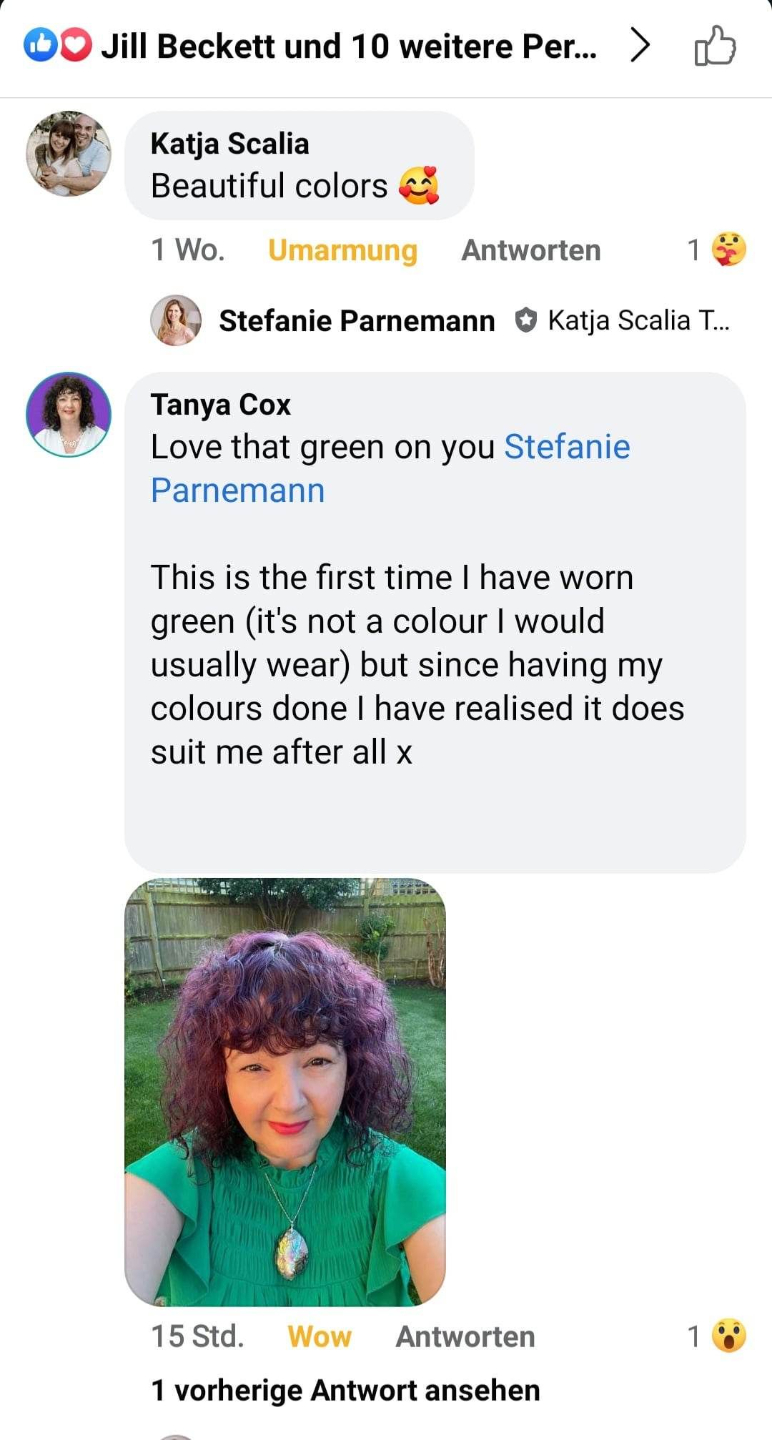The image size is (772, 1440).
Task: Tap the blue like reaction badge
Action: 40,46
